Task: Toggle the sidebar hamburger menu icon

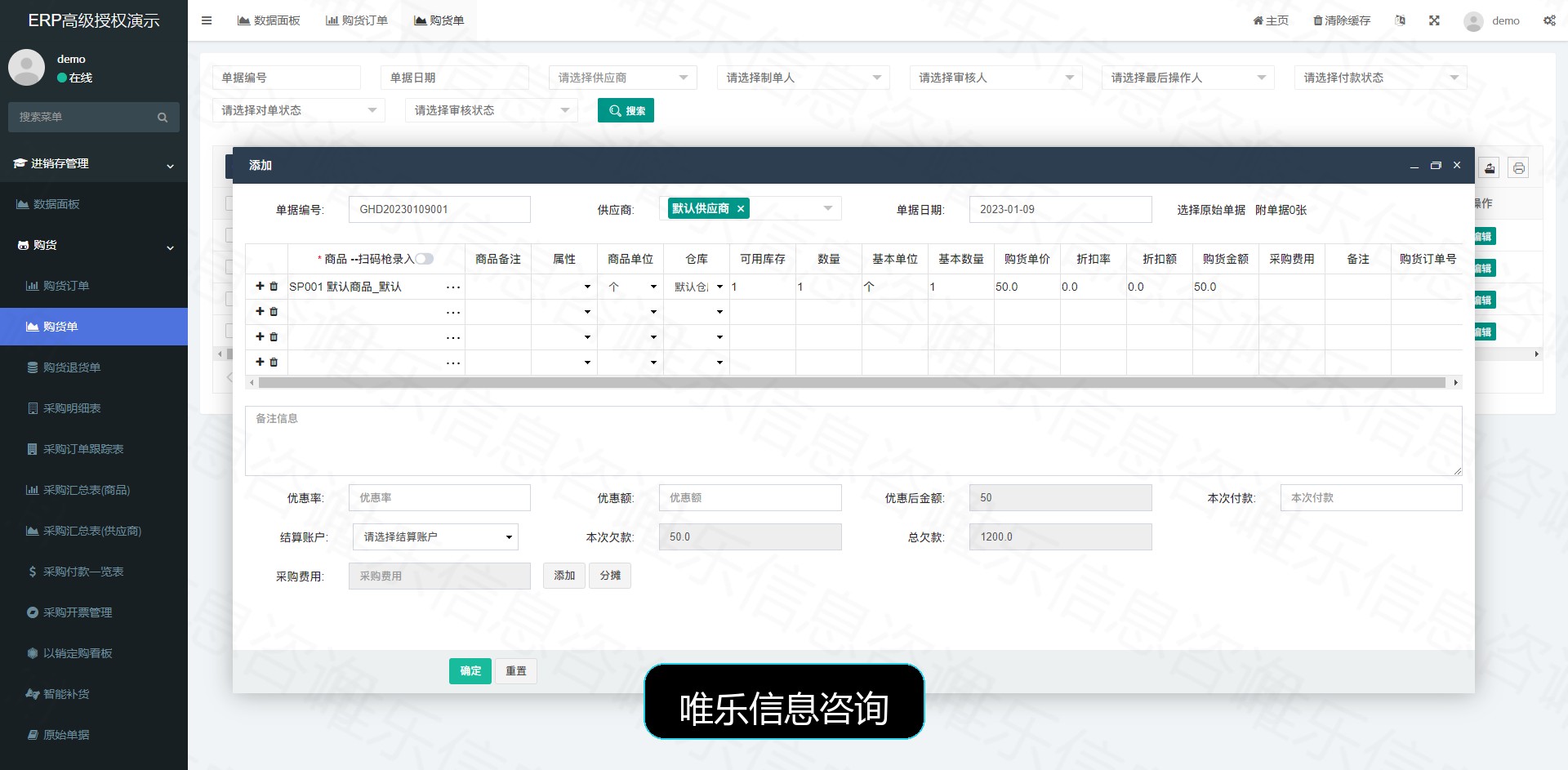Action: pyautogui.click(x=207, y=20)
